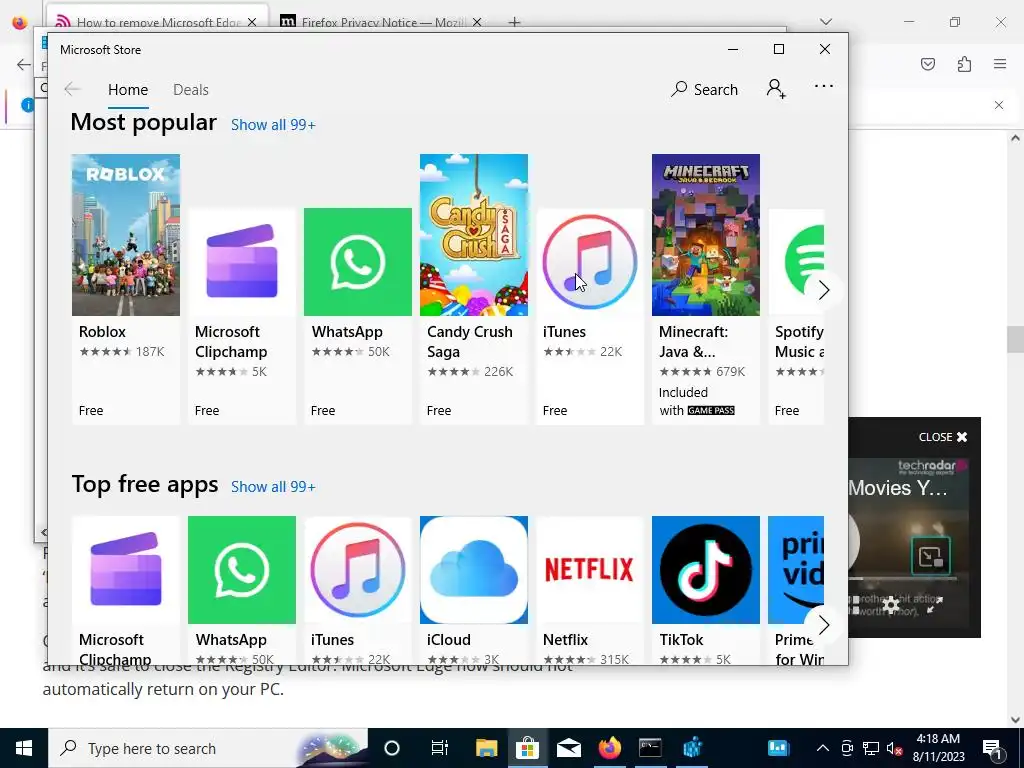Open Candy Crush Saga tile
The height and width of the screenshot is (768, 1024).
(473, 289)
